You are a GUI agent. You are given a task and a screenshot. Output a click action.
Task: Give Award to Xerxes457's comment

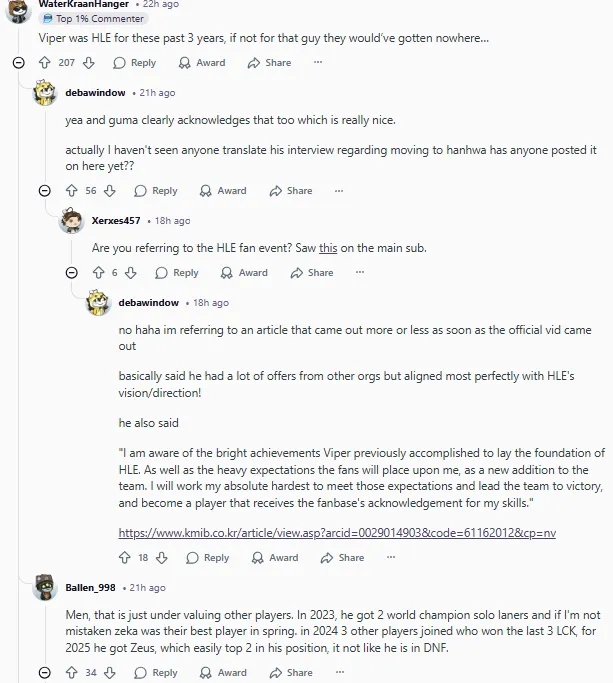pyautogui.click(x=245, y=273)
